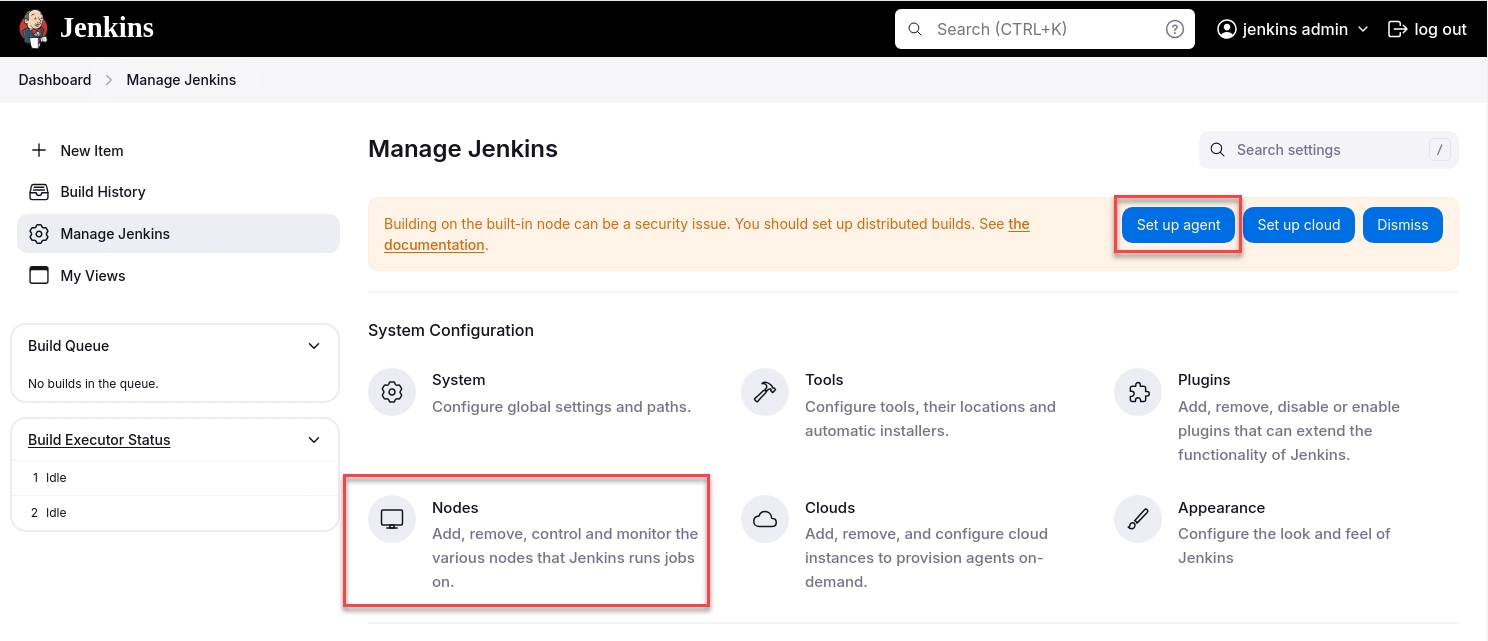Open Appearance via the paintbrush icon
Image resolution: width=1488 pixels, height=641 pixels.
point(1138,519)
